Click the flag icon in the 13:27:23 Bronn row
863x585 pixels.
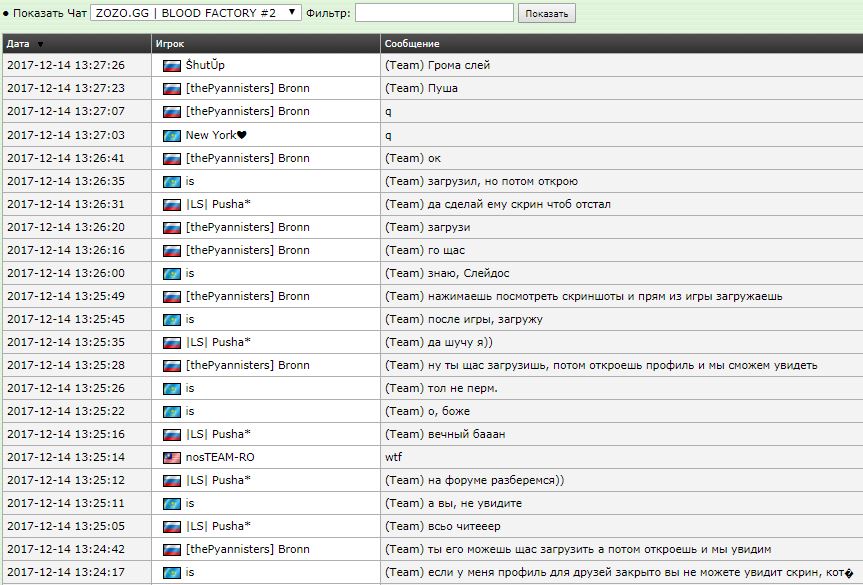pyautogui.click(x=172, y=88)
